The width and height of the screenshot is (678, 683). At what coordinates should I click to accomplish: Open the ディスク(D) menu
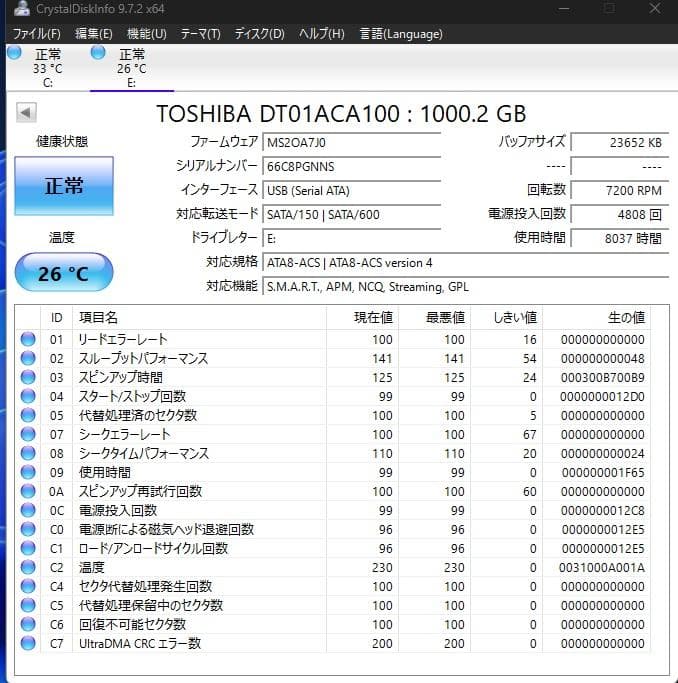(260, 34)
